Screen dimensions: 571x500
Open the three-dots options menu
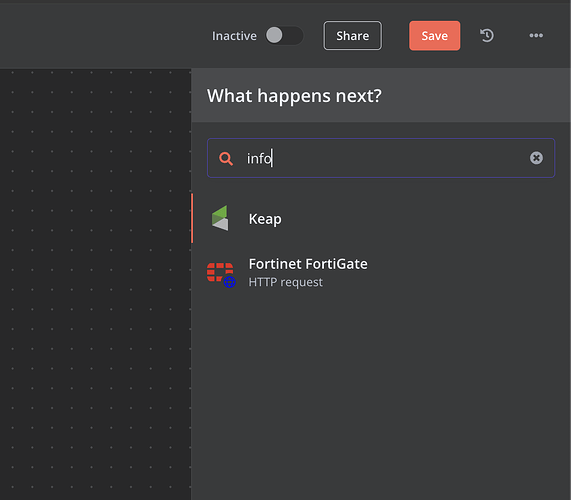(x=536, y=36)
